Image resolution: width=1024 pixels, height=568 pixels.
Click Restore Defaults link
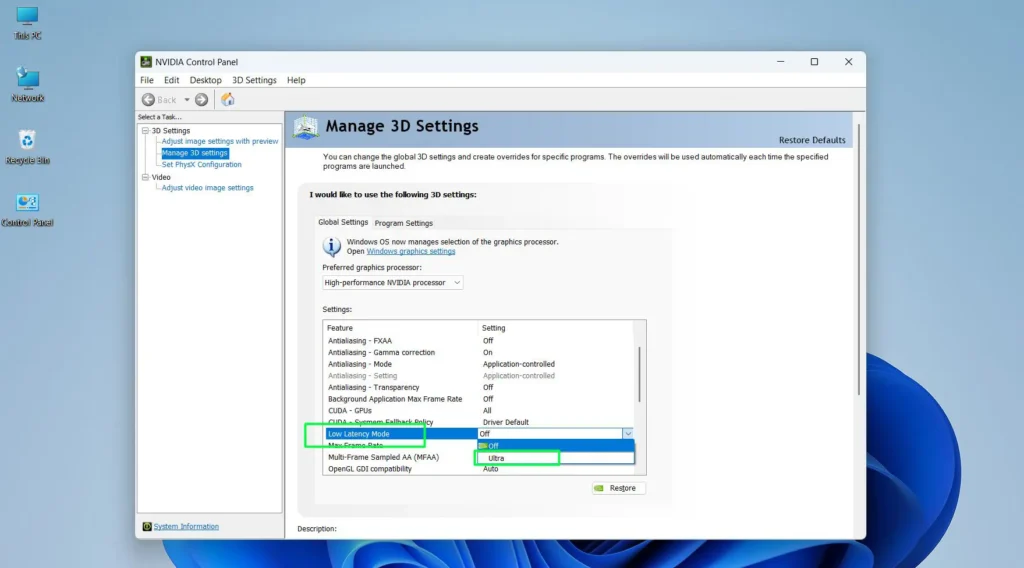click(x=812, y=140)
